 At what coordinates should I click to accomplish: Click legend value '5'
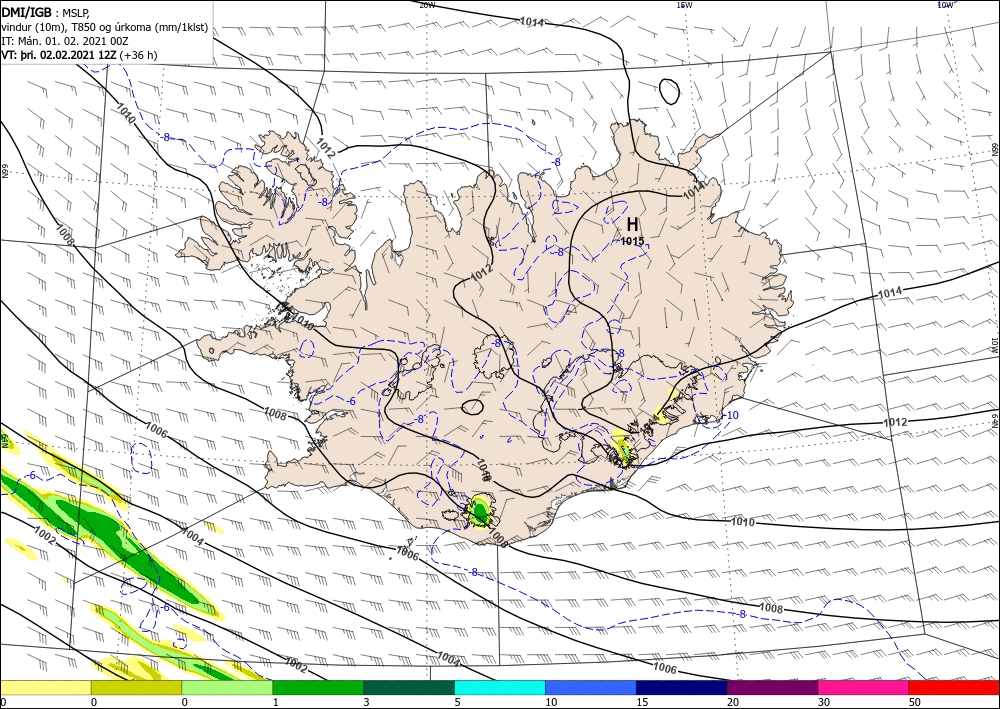(x=457, y=702)
